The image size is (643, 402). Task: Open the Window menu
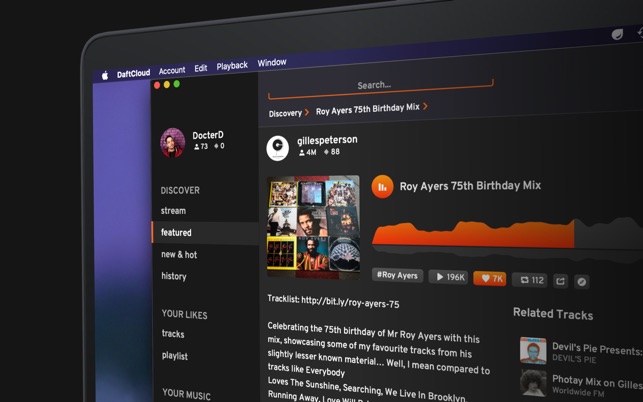pyautogui.click(x=272, y=63)
